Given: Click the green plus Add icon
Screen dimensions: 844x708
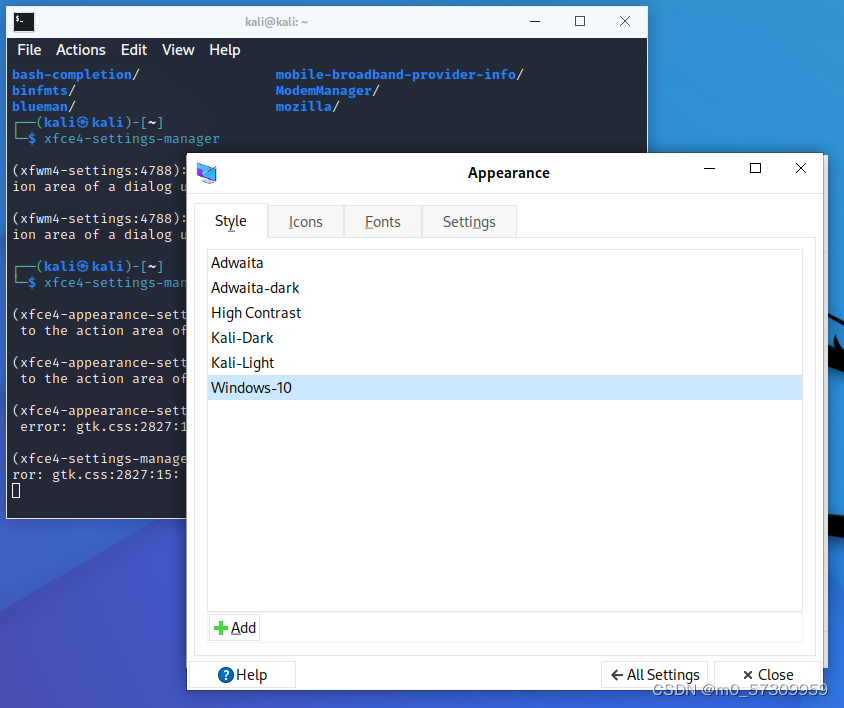Looking at the screenshot, I should 221,628.
